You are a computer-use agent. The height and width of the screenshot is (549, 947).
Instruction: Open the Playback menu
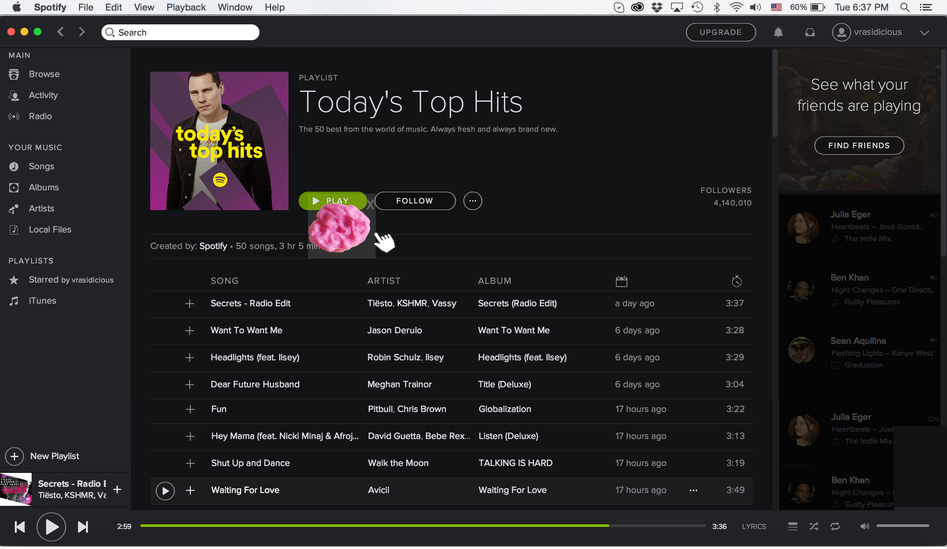[x=186, y=7]
